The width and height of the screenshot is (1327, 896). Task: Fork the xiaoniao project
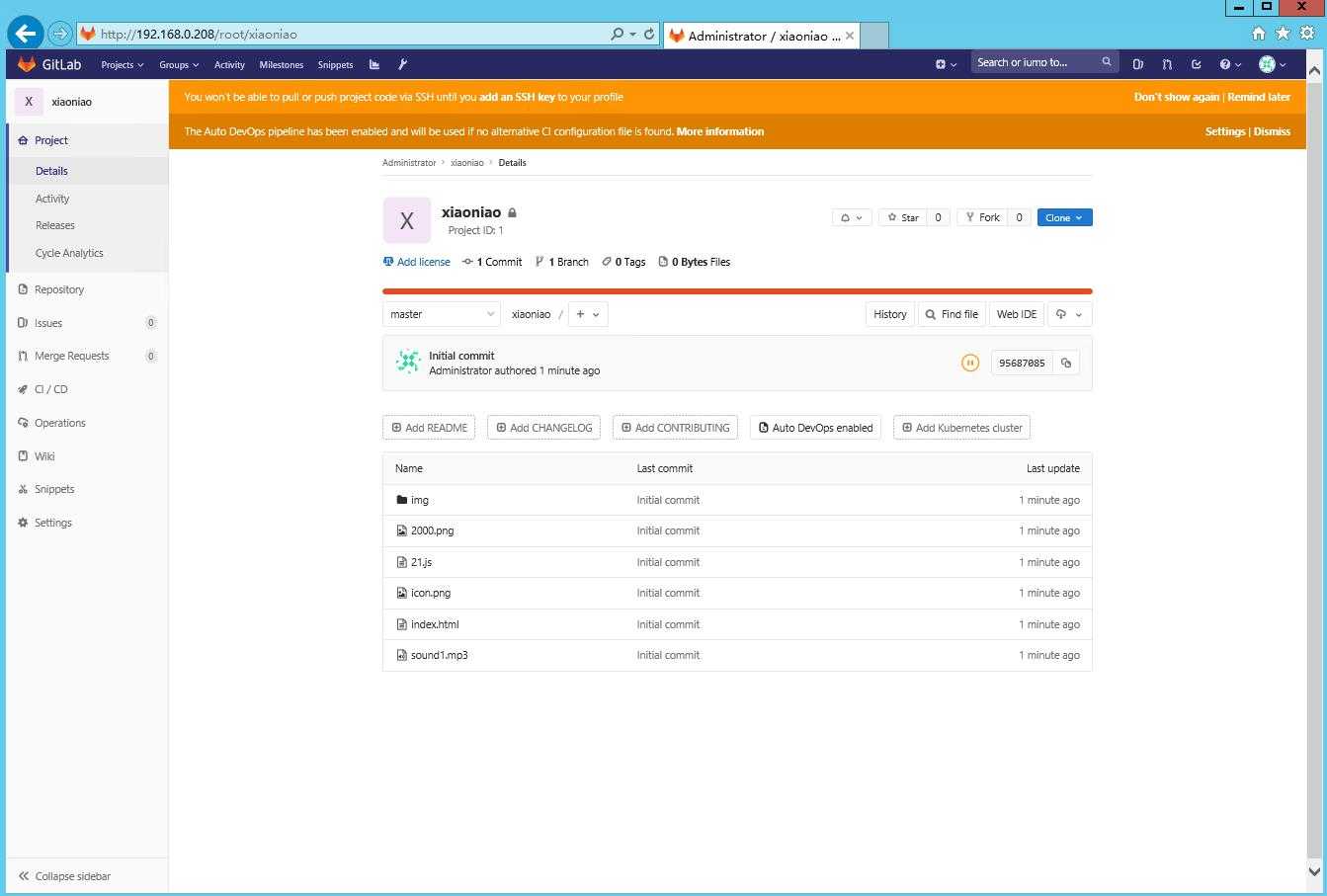pos(983,217)
